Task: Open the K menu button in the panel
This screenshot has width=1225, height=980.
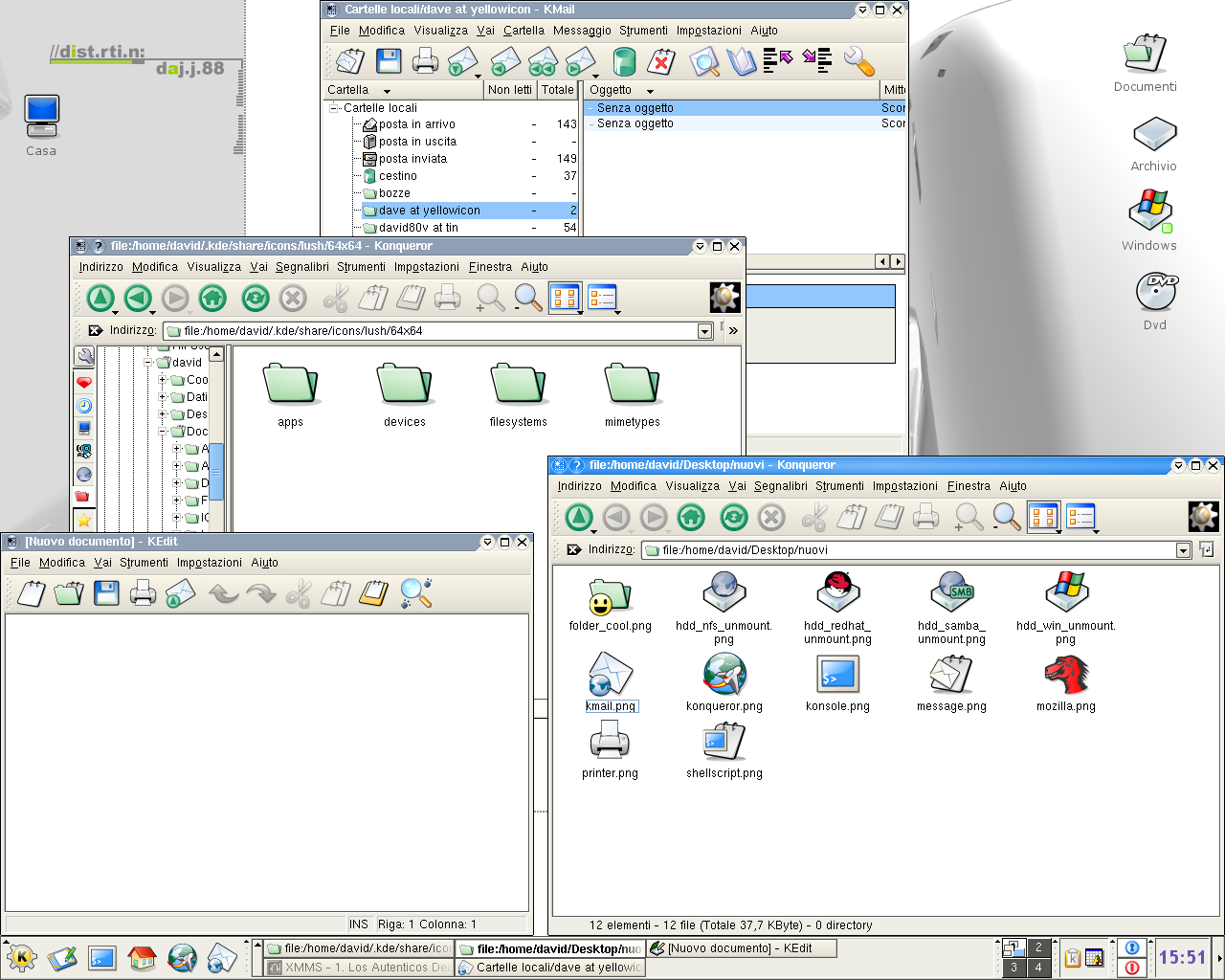Action: coord(21,957)
